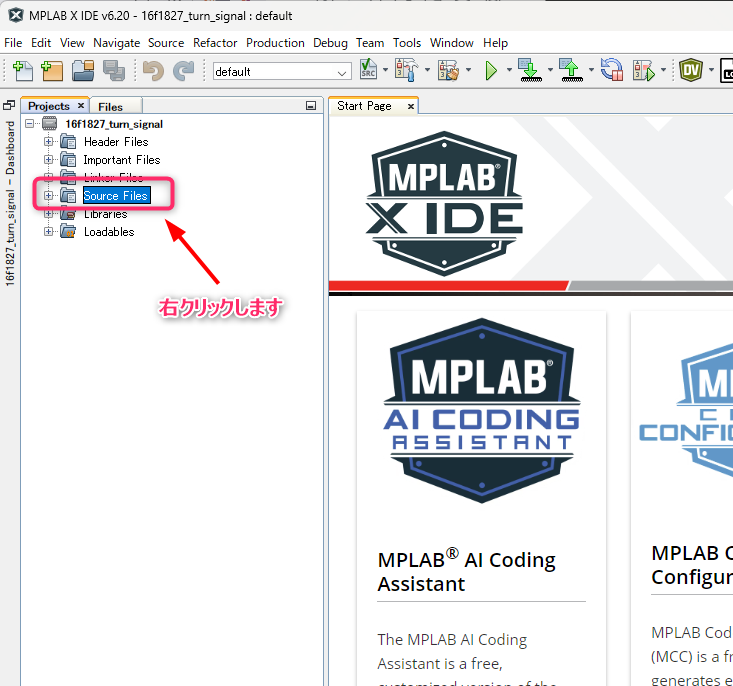Click the Hold in Reset icon

point(612,70)
